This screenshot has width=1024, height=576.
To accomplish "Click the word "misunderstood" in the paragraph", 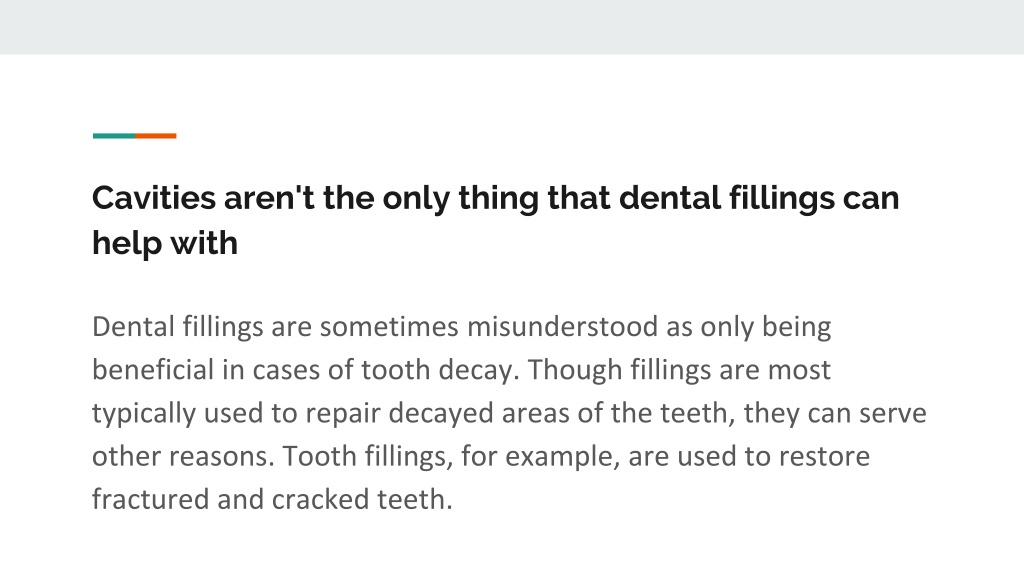I will (x=562, y=327).
